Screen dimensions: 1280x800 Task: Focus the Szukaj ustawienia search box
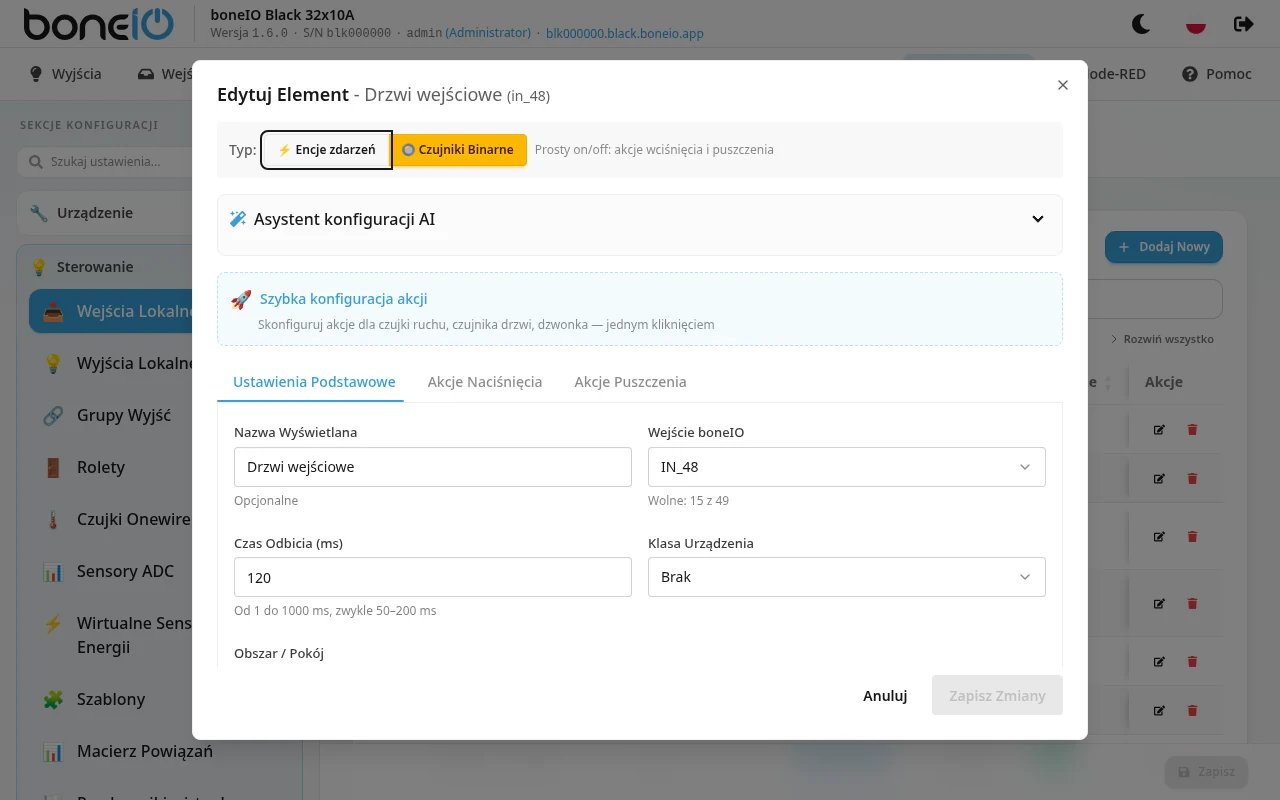click(x=105, y=161)
